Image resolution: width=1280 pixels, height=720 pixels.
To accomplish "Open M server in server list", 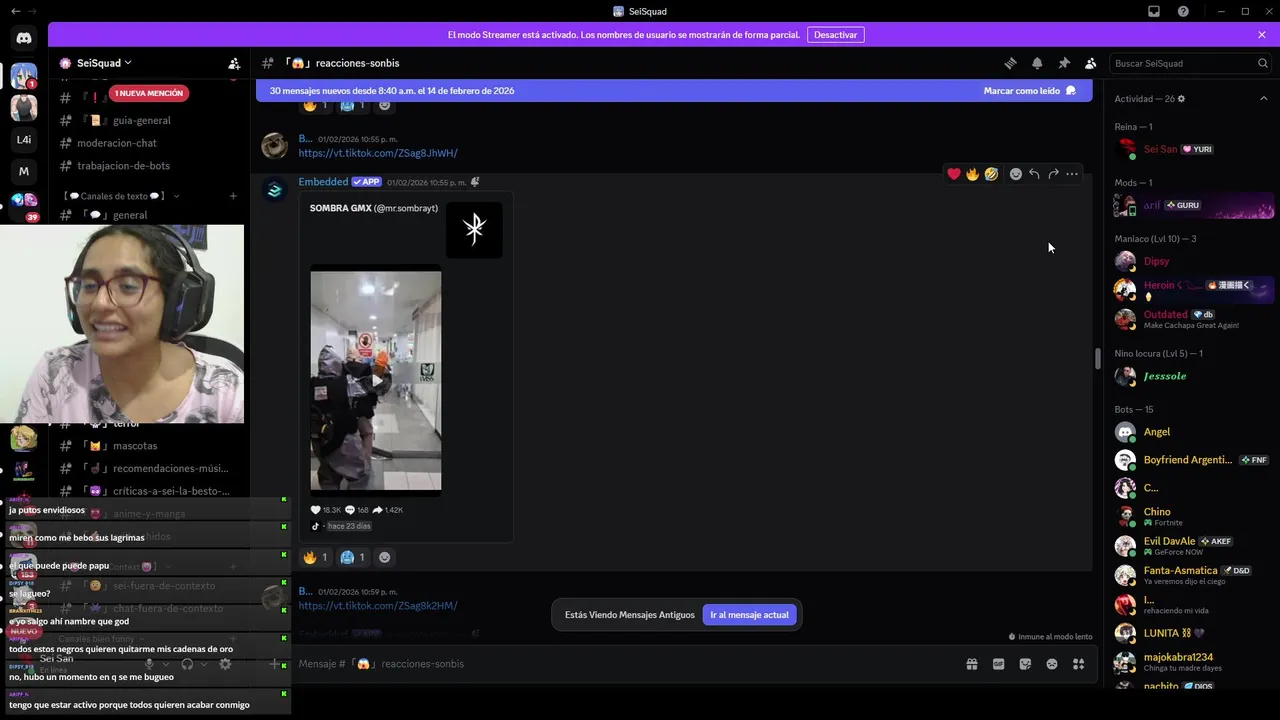I will [x=24, y=171].
